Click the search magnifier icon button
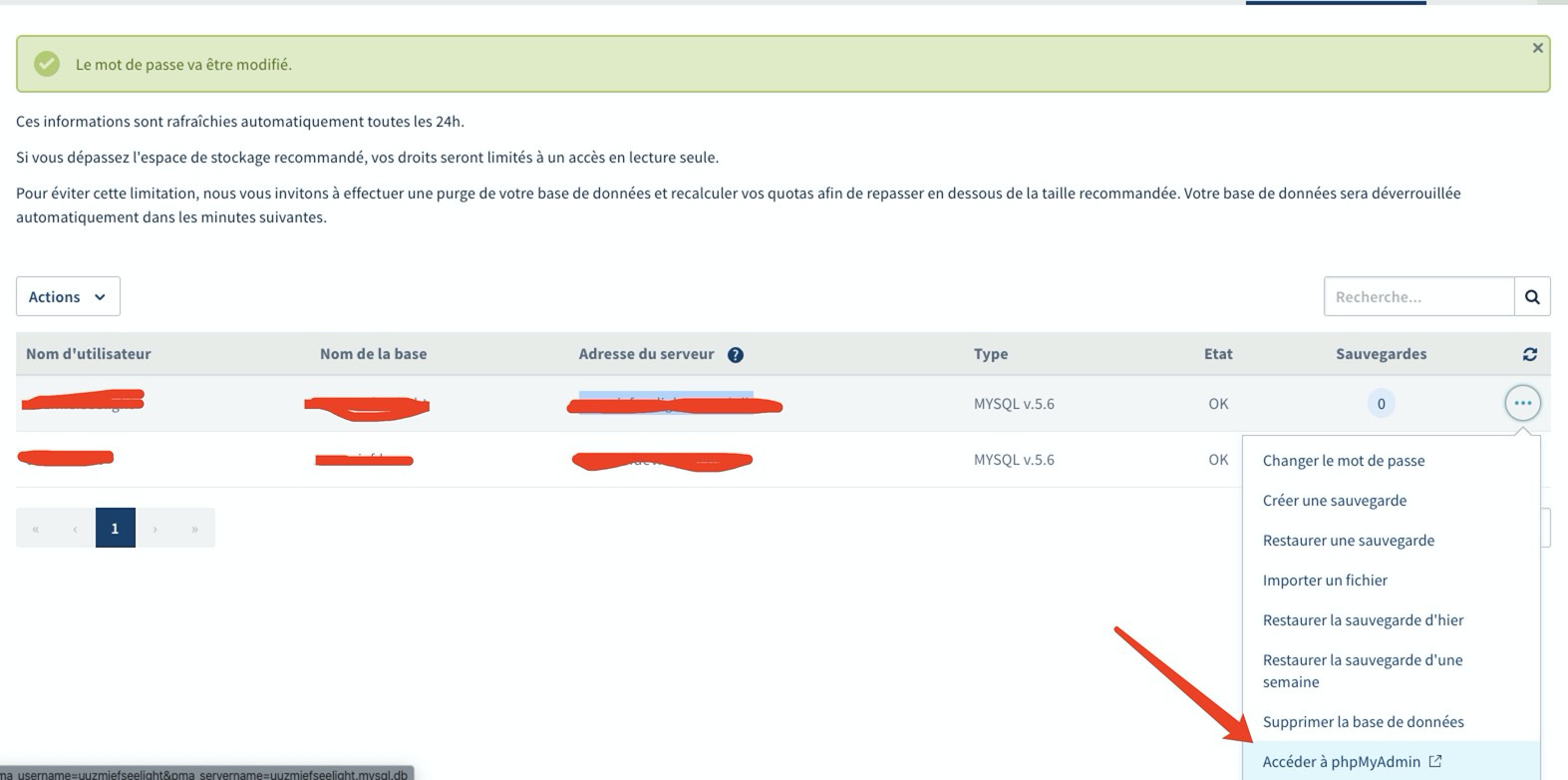Image resolution: width=1568 pixels, height=780 pixels. coord(1532,297)
